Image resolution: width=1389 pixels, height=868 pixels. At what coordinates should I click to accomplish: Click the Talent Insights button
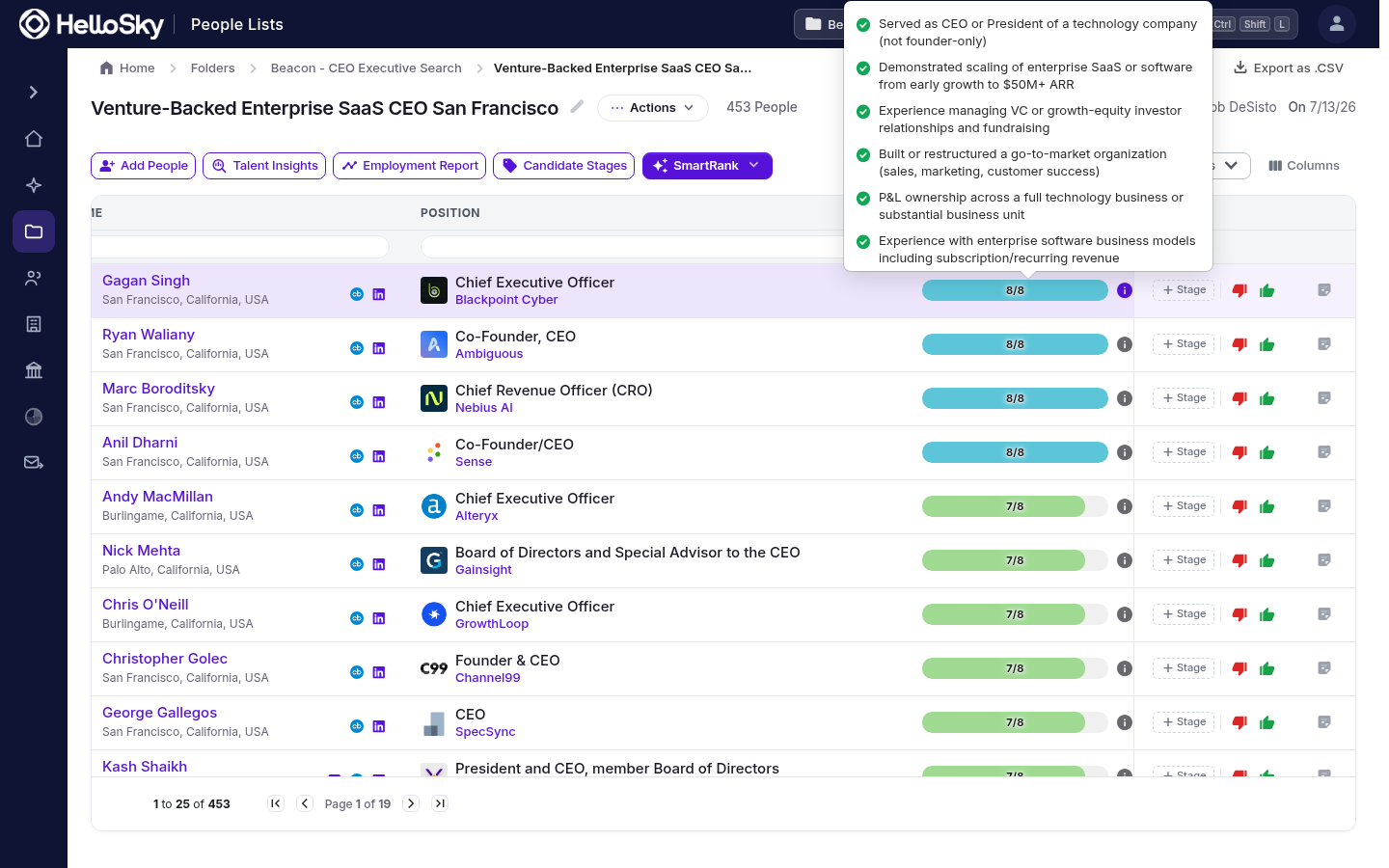[x=264, y=166]
